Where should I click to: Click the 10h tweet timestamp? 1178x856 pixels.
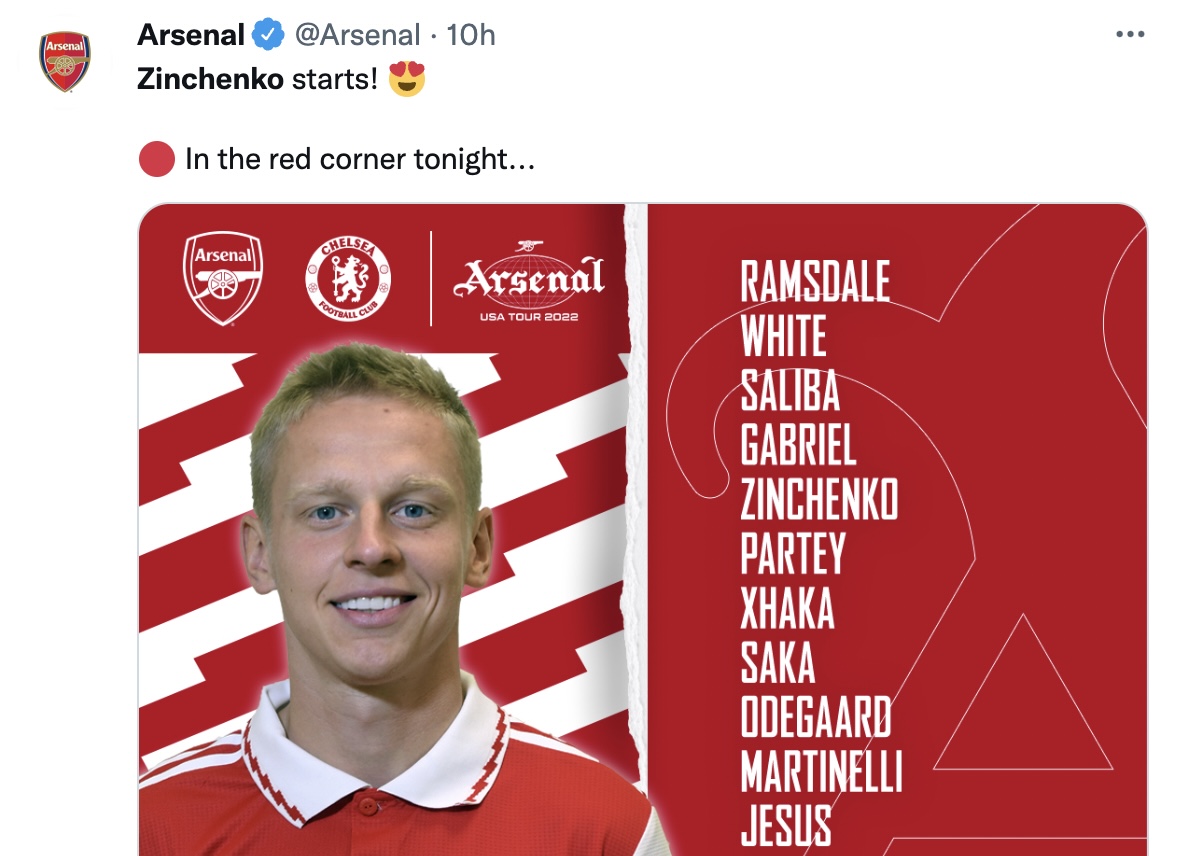(x=470, y=35)
